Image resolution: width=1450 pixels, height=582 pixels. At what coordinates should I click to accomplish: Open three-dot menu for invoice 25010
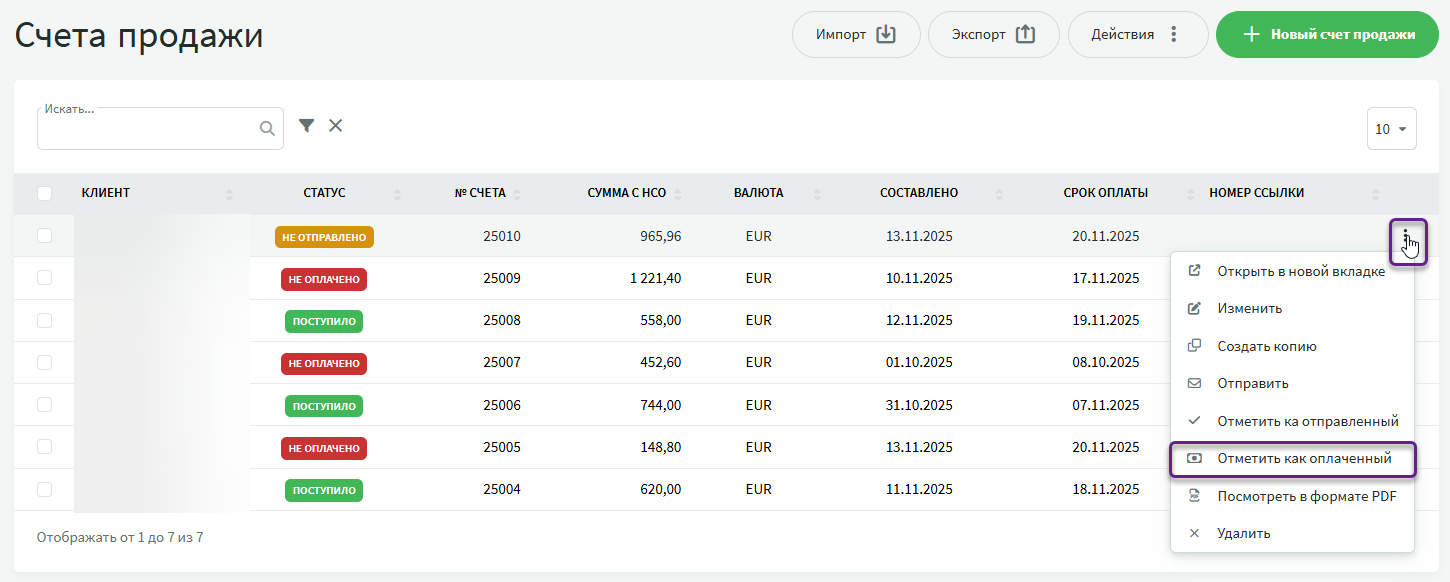coord(1406,238)
